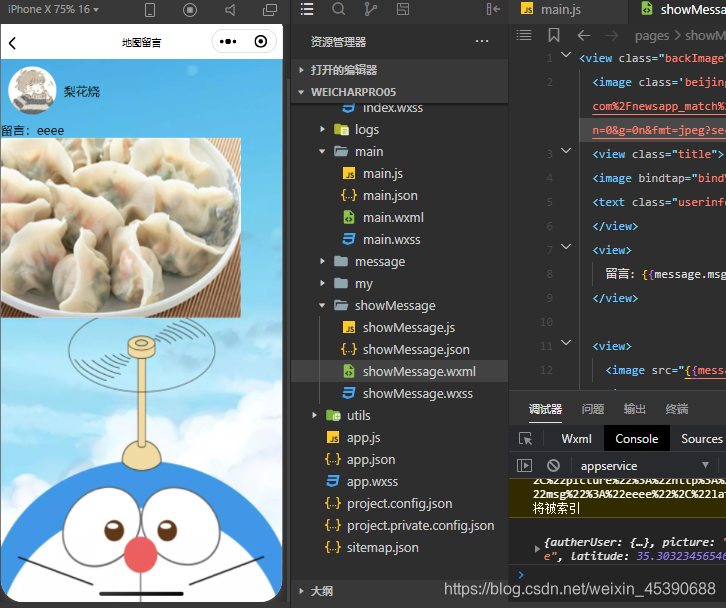The width and height of the screenshot is (726, 608).
Task: Open project.config.json file
Action: (x=399, y=503)
